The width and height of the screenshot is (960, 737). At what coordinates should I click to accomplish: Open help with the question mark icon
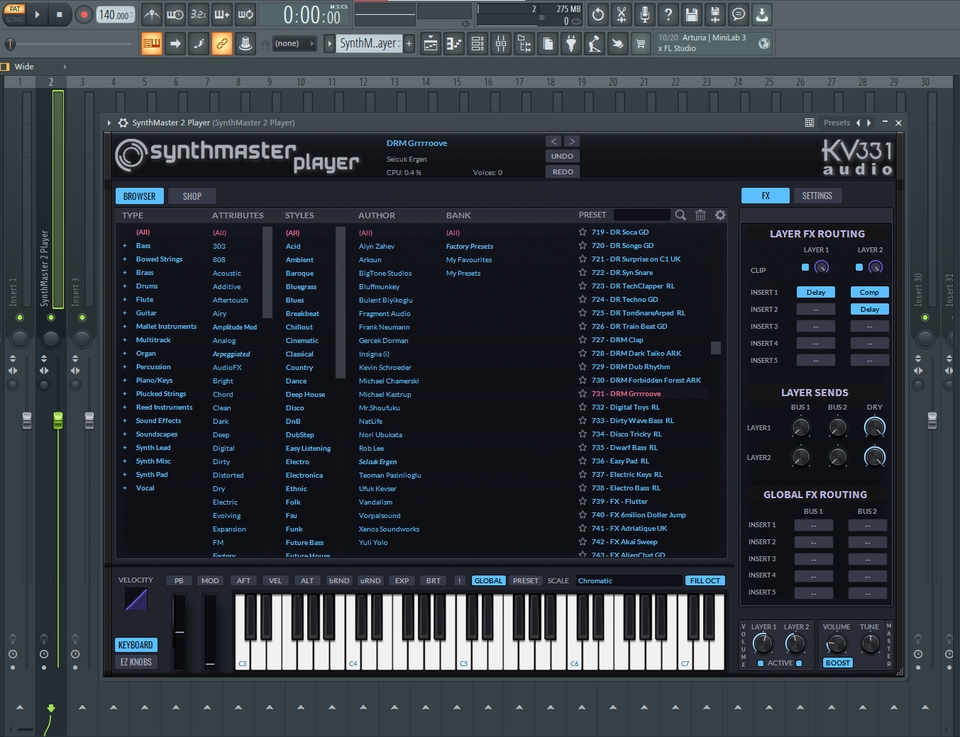[668, 15]
